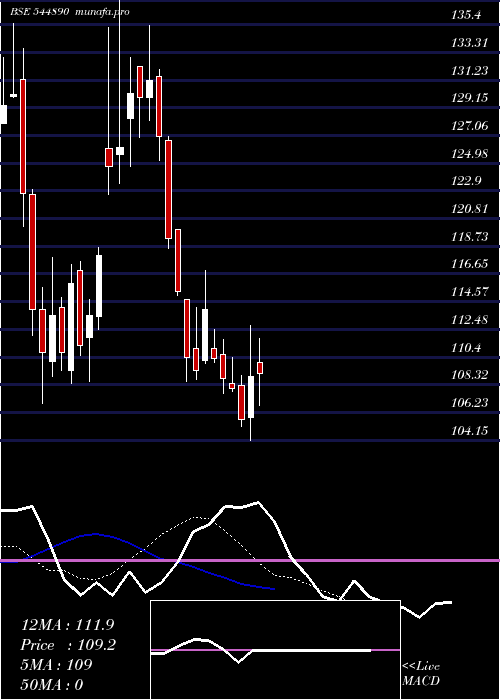Click the 'Price : 109.2' reading

point(68,645)
